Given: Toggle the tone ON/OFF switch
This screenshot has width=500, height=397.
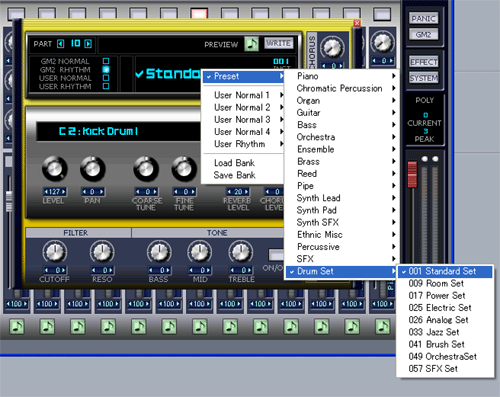Looking at the screenshot, I should [276, 255].
